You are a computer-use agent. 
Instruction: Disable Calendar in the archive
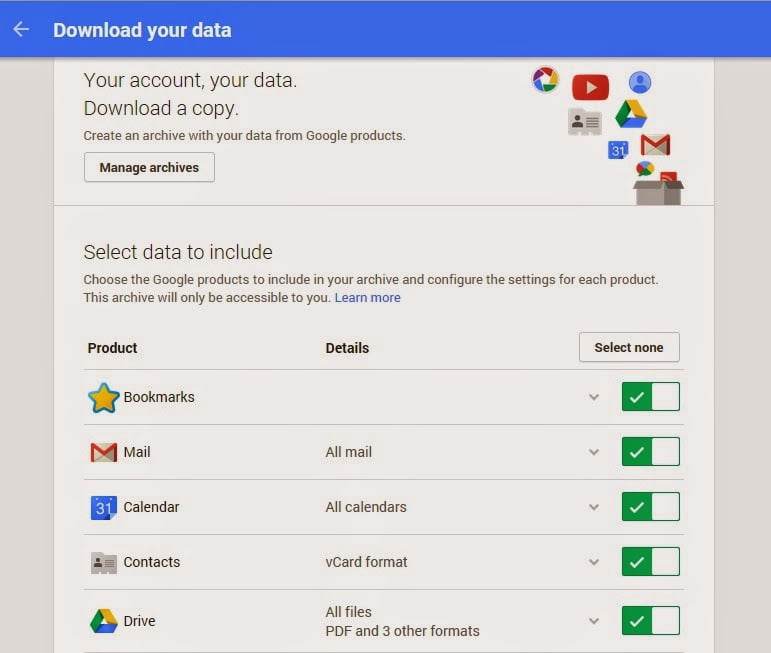[651, 506]
